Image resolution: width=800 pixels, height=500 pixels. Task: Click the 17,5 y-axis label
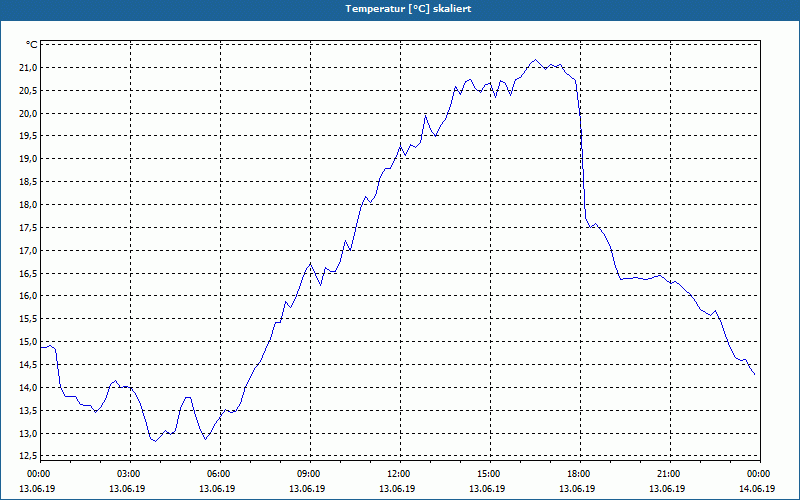28,228
